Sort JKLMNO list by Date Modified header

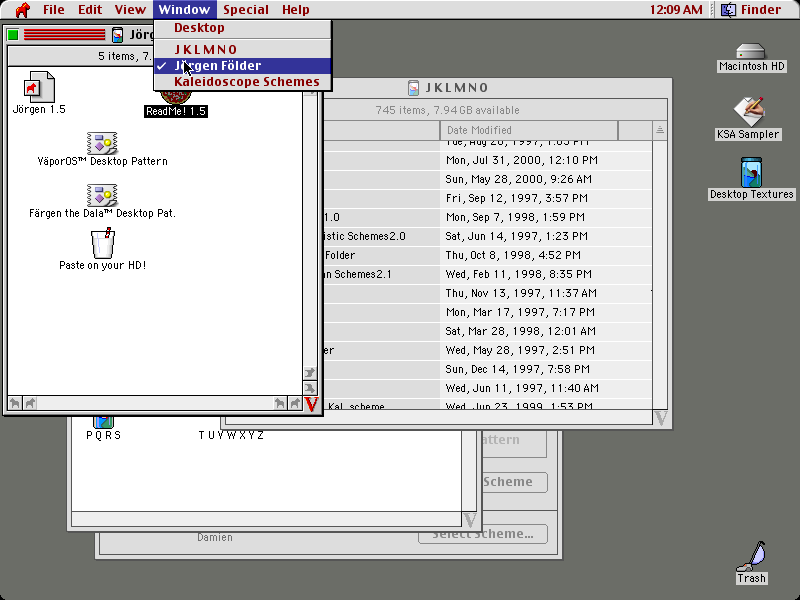point(529,130)
